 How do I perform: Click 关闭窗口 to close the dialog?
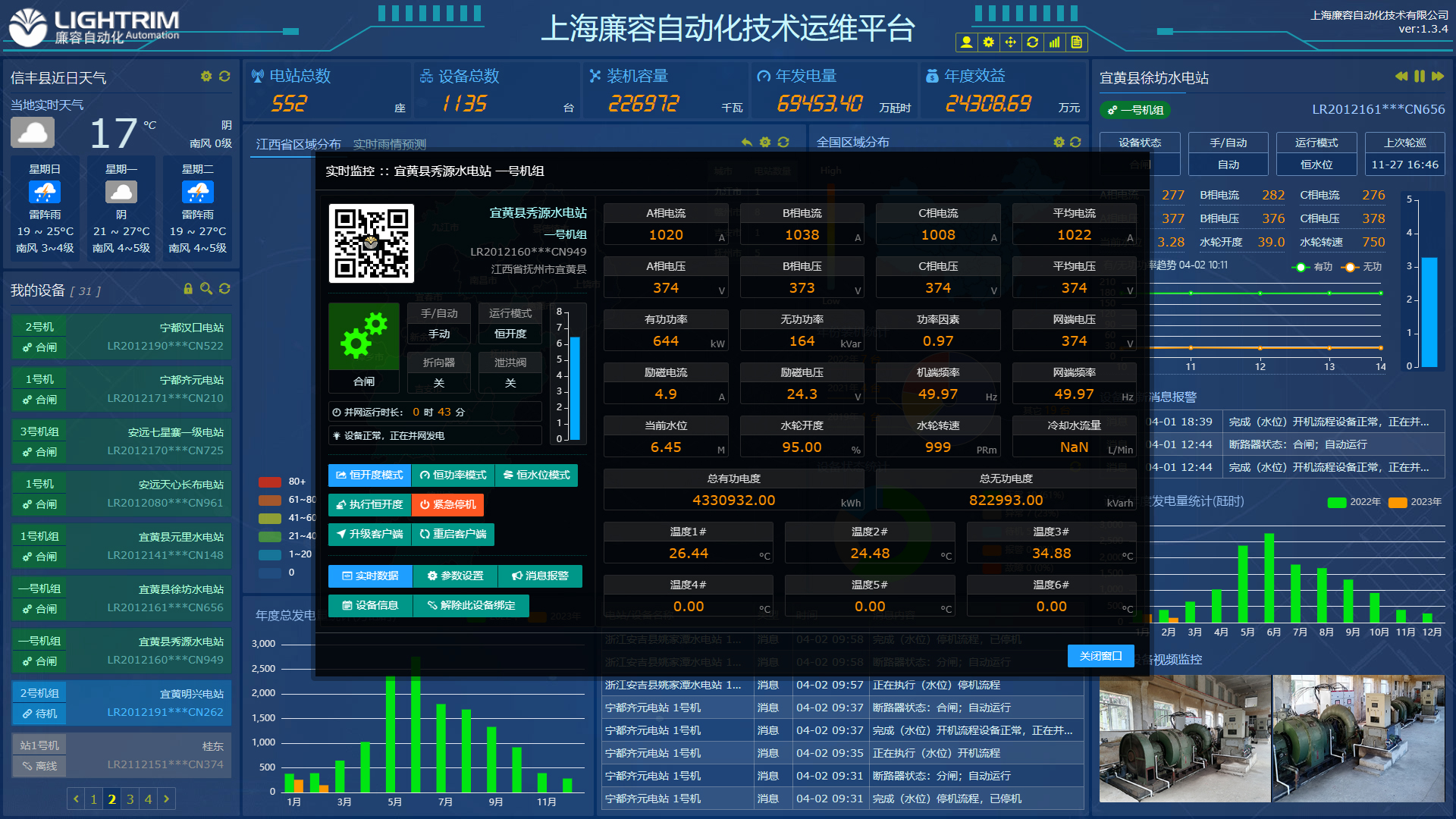(x=1101, y=656)
